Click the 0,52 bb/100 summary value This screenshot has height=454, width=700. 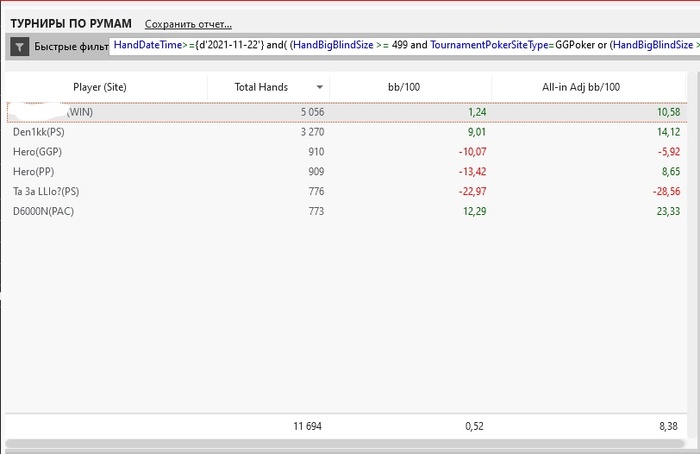click(x=474, y=426)
